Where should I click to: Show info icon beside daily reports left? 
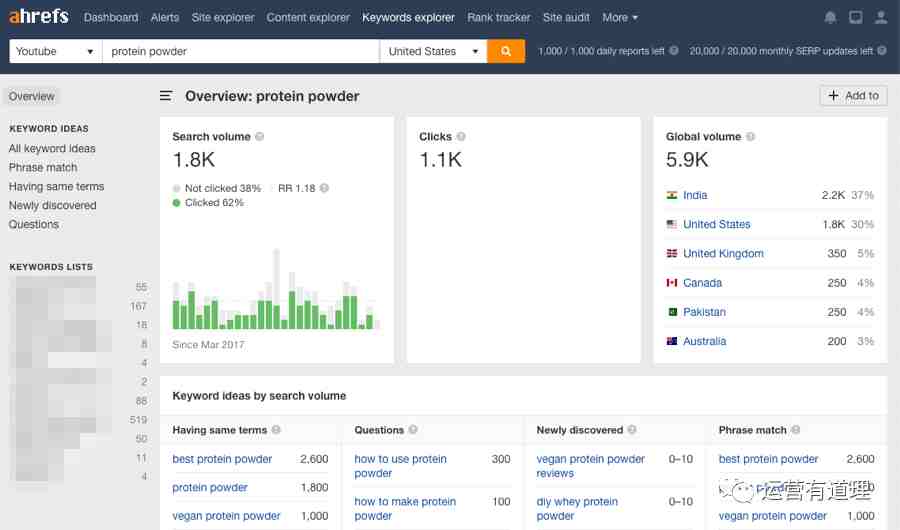click(x=674, y=51)
